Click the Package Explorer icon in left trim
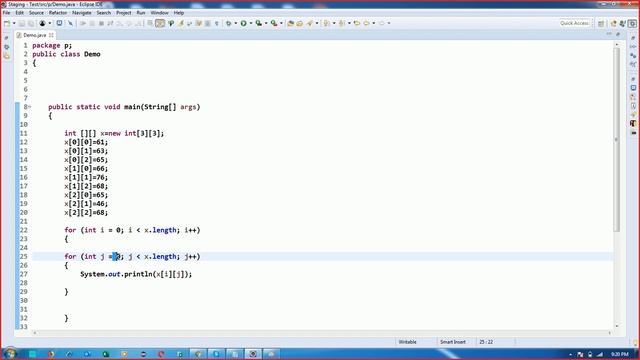The height and width of the screenshot is (360, 640). [7, 56]
